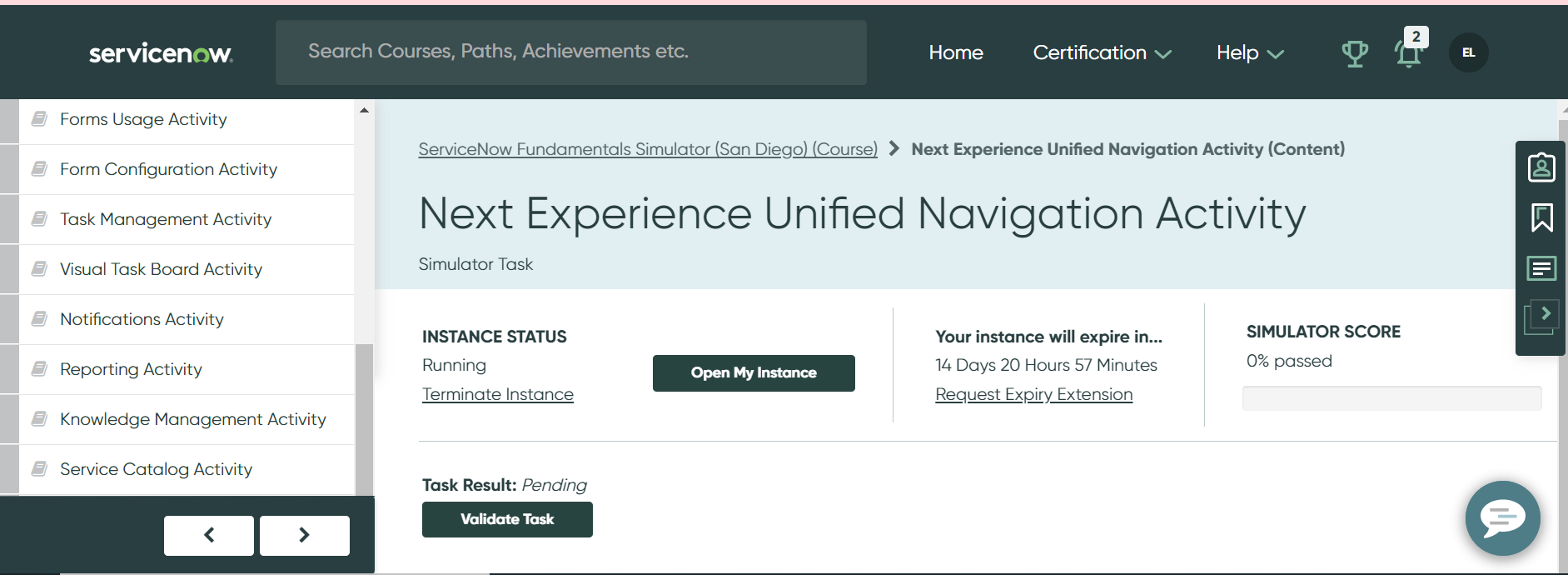The image size is (1568, 575).
Task: Click the expand panel arrow icon in right toolbar
Action: point(1541,317)
